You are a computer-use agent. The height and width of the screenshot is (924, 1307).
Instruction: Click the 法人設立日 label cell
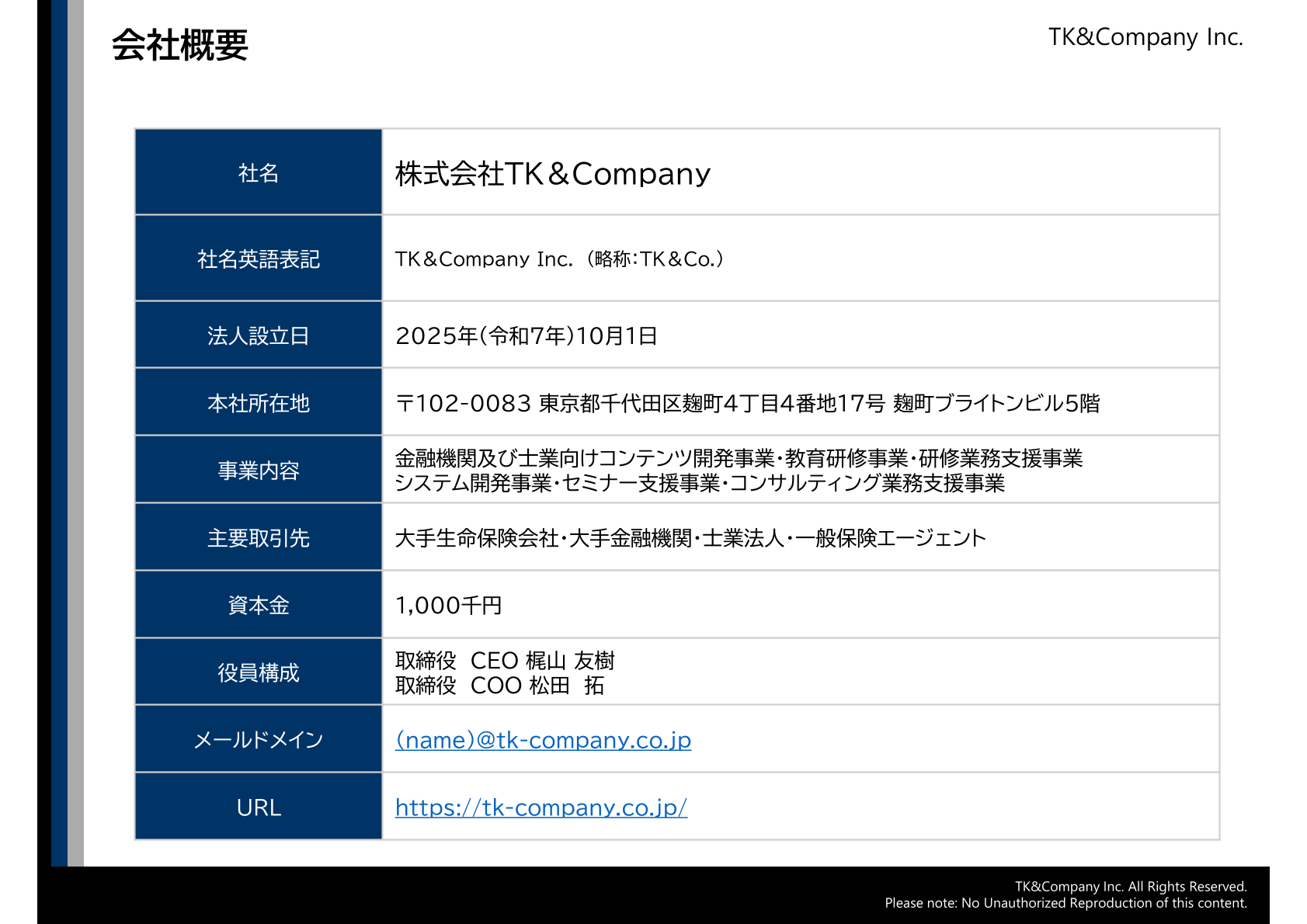pos(259,335)
